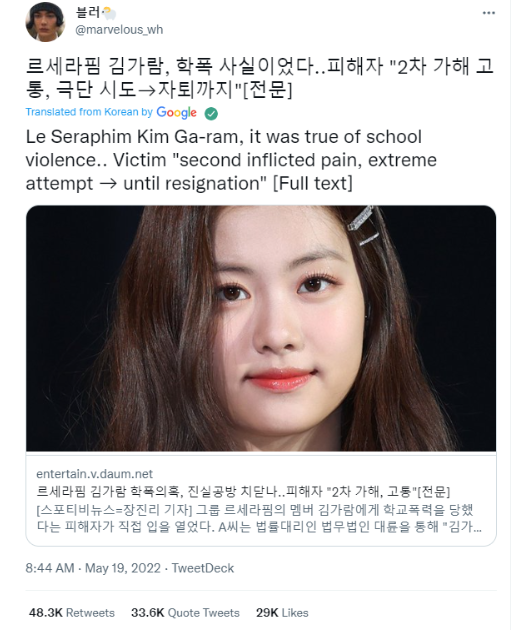Open the three-dot more options menu

point(488,13)
